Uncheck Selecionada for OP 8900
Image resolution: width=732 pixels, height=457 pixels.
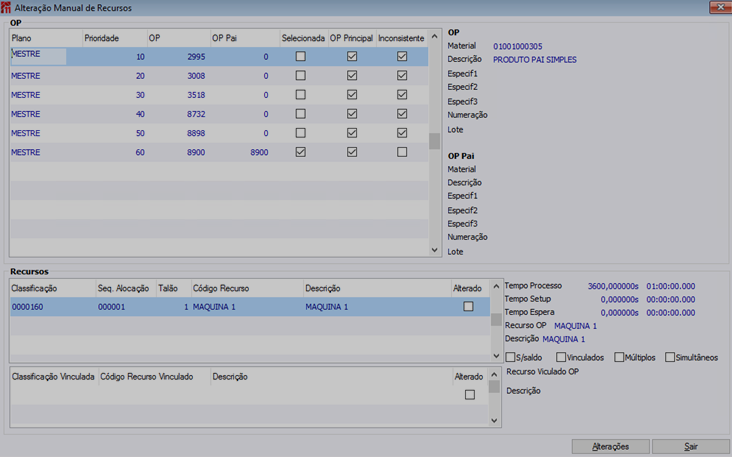(301, 152)
